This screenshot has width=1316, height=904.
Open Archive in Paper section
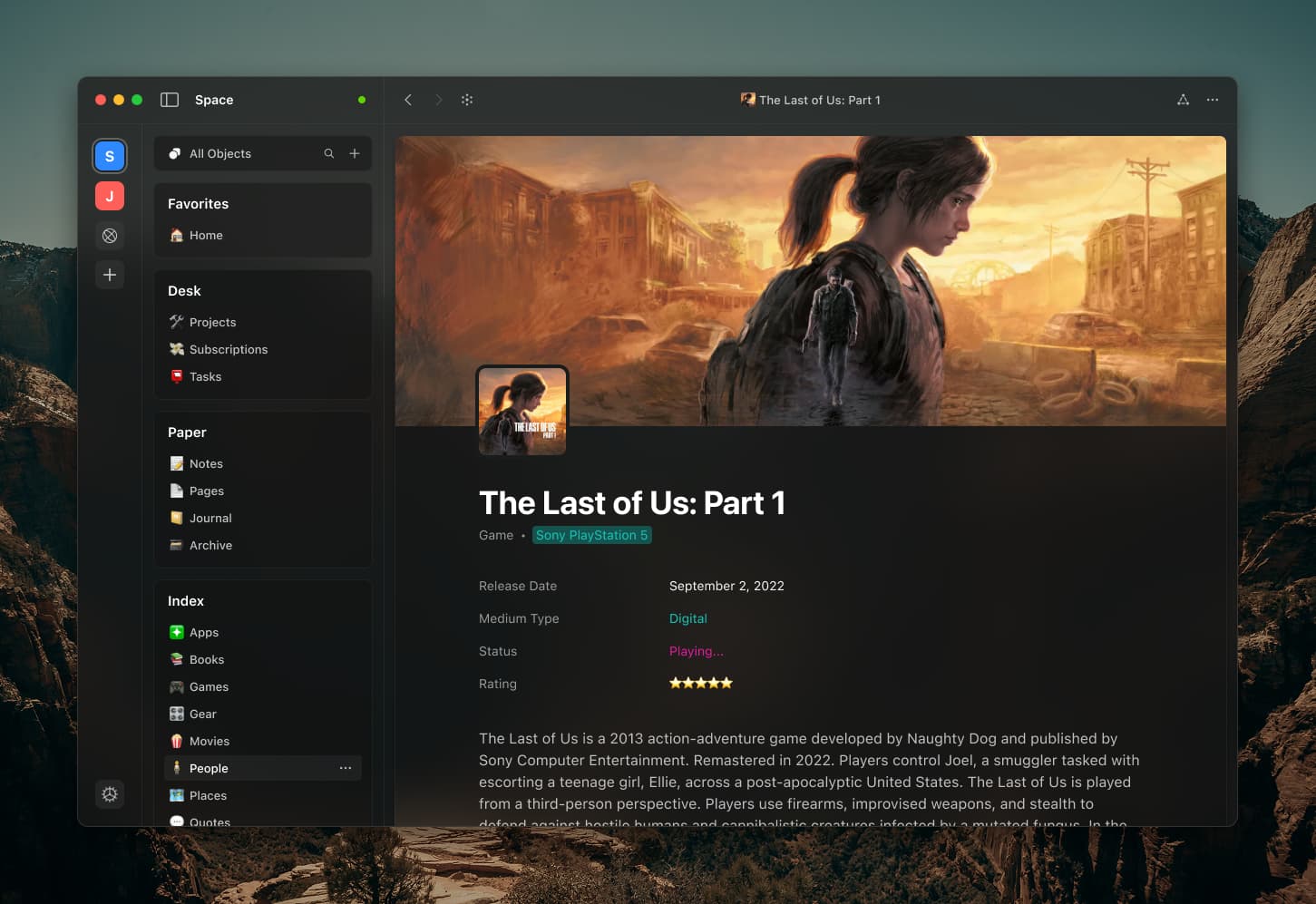click(263, 545)
